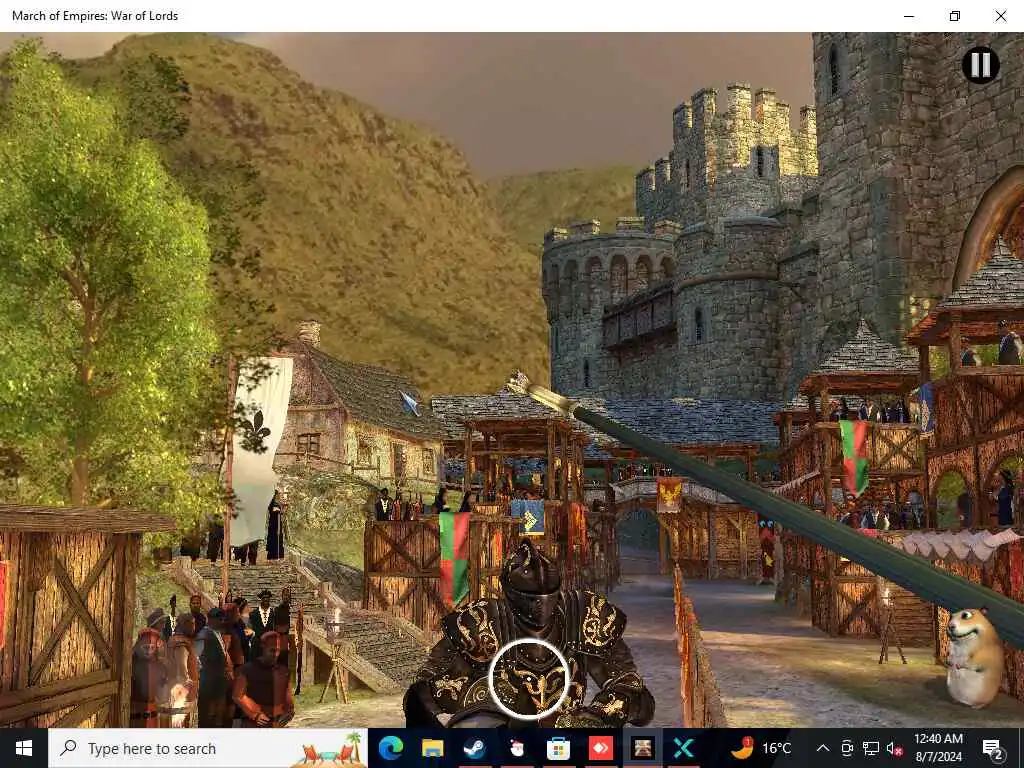This screenshot has height=768, width=1024.
Task: Open File Explorer from the taskbar
Action: coord(432,748)
